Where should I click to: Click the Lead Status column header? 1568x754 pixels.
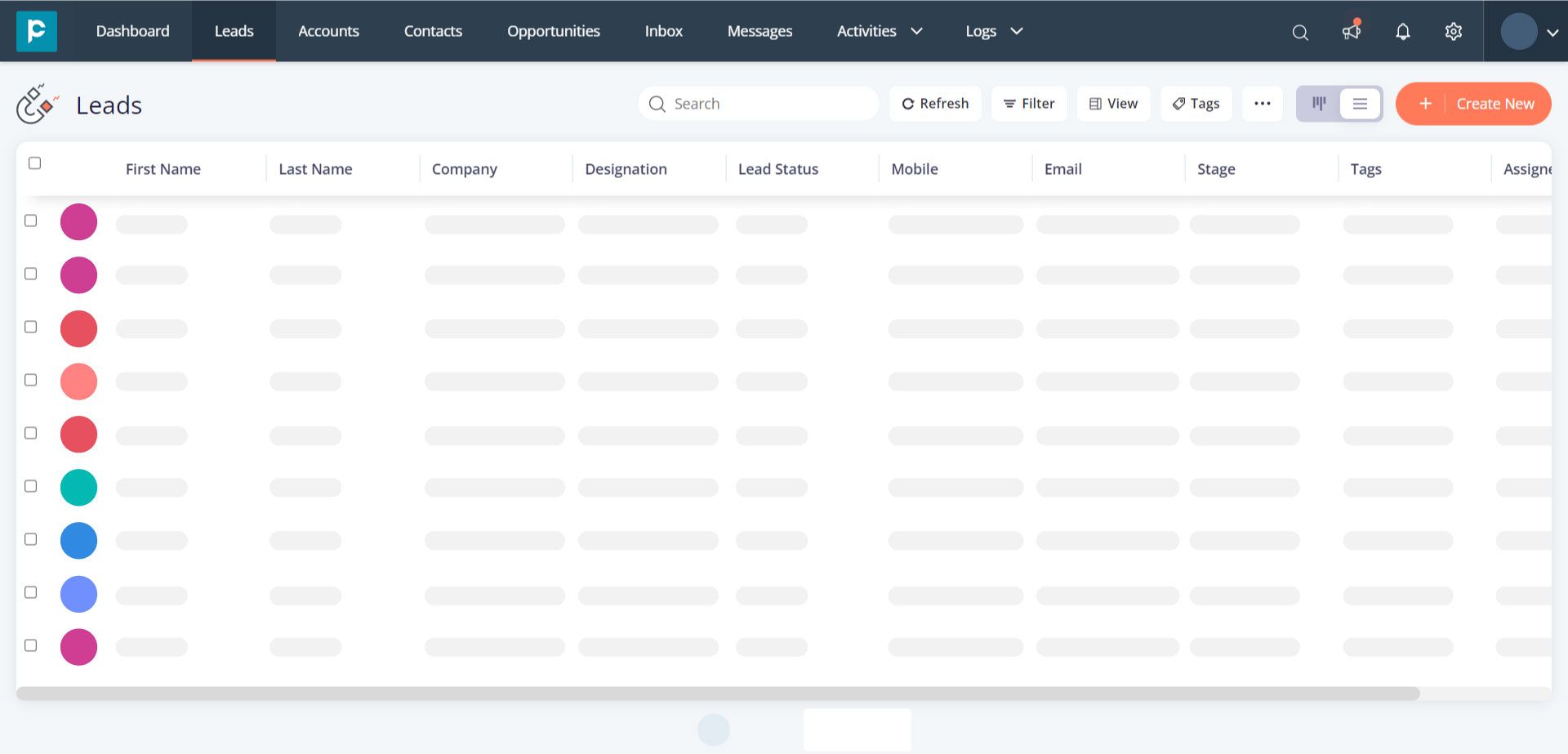[778, 169]
